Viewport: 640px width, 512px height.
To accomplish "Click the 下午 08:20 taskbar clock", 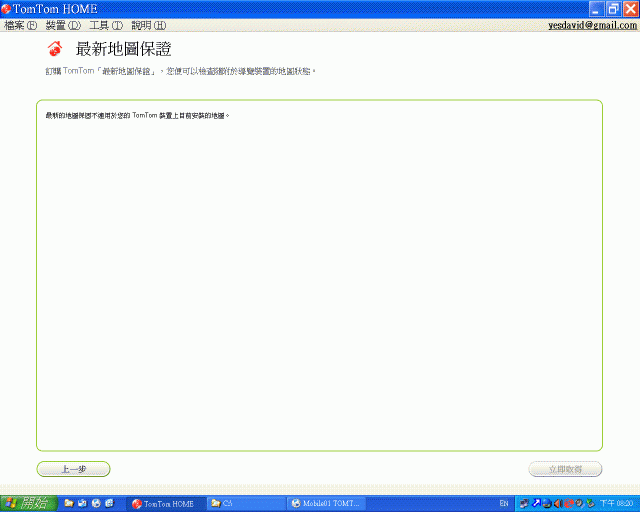I will pos(616,503).
